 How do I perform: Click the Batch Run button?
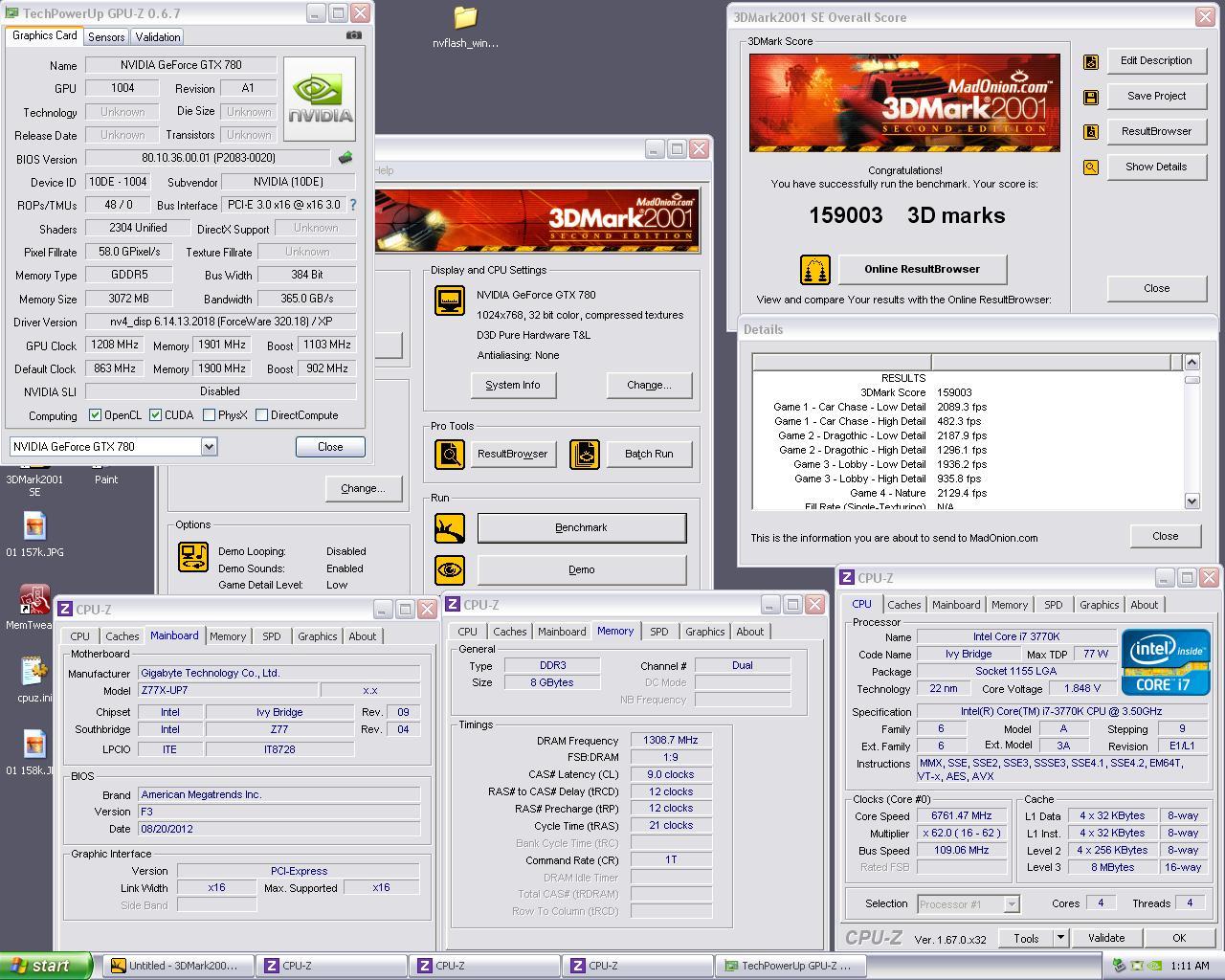(649, 454)
